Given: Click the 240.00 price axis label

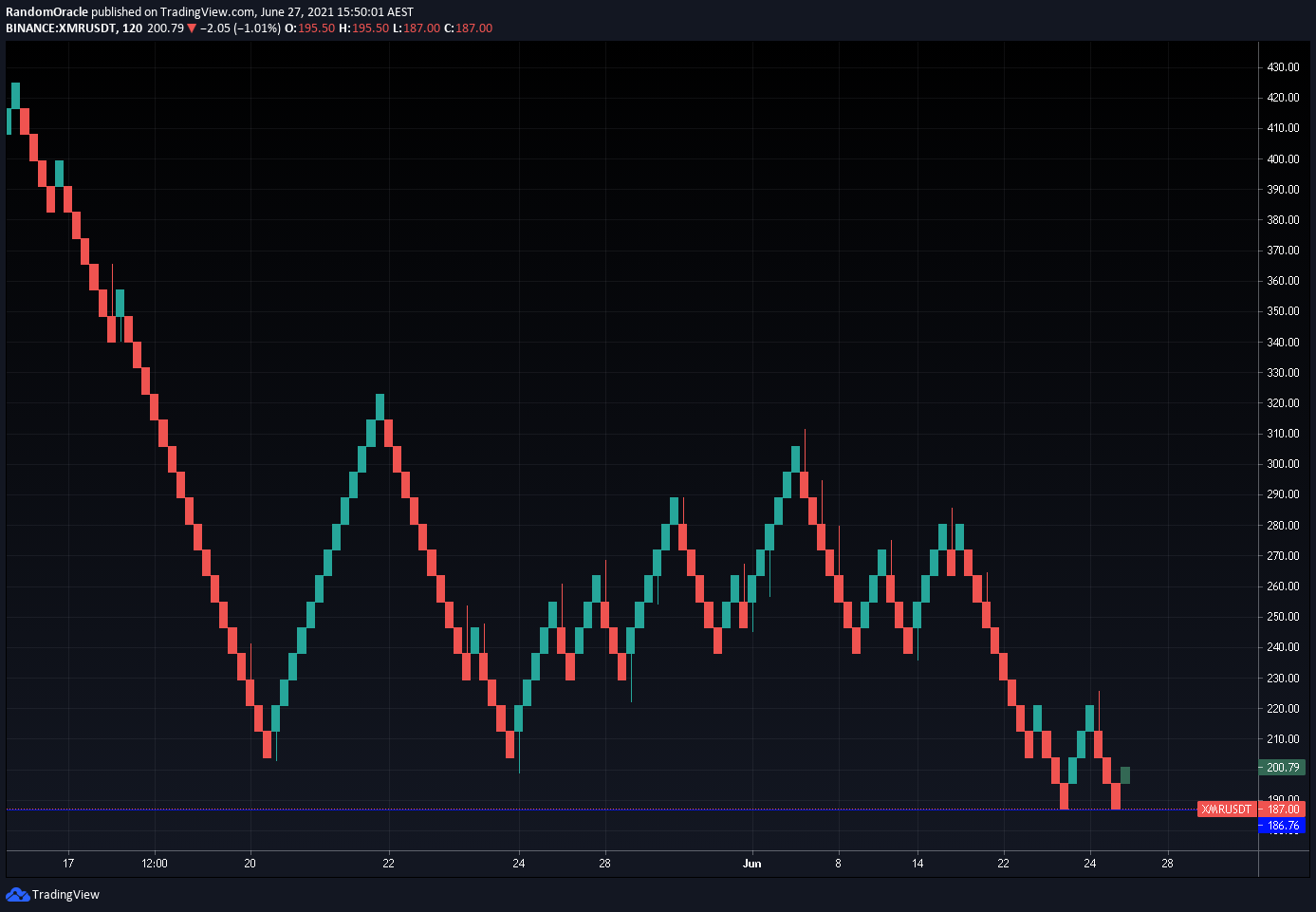Looking at the screenshot, I should pos(1283,647).
